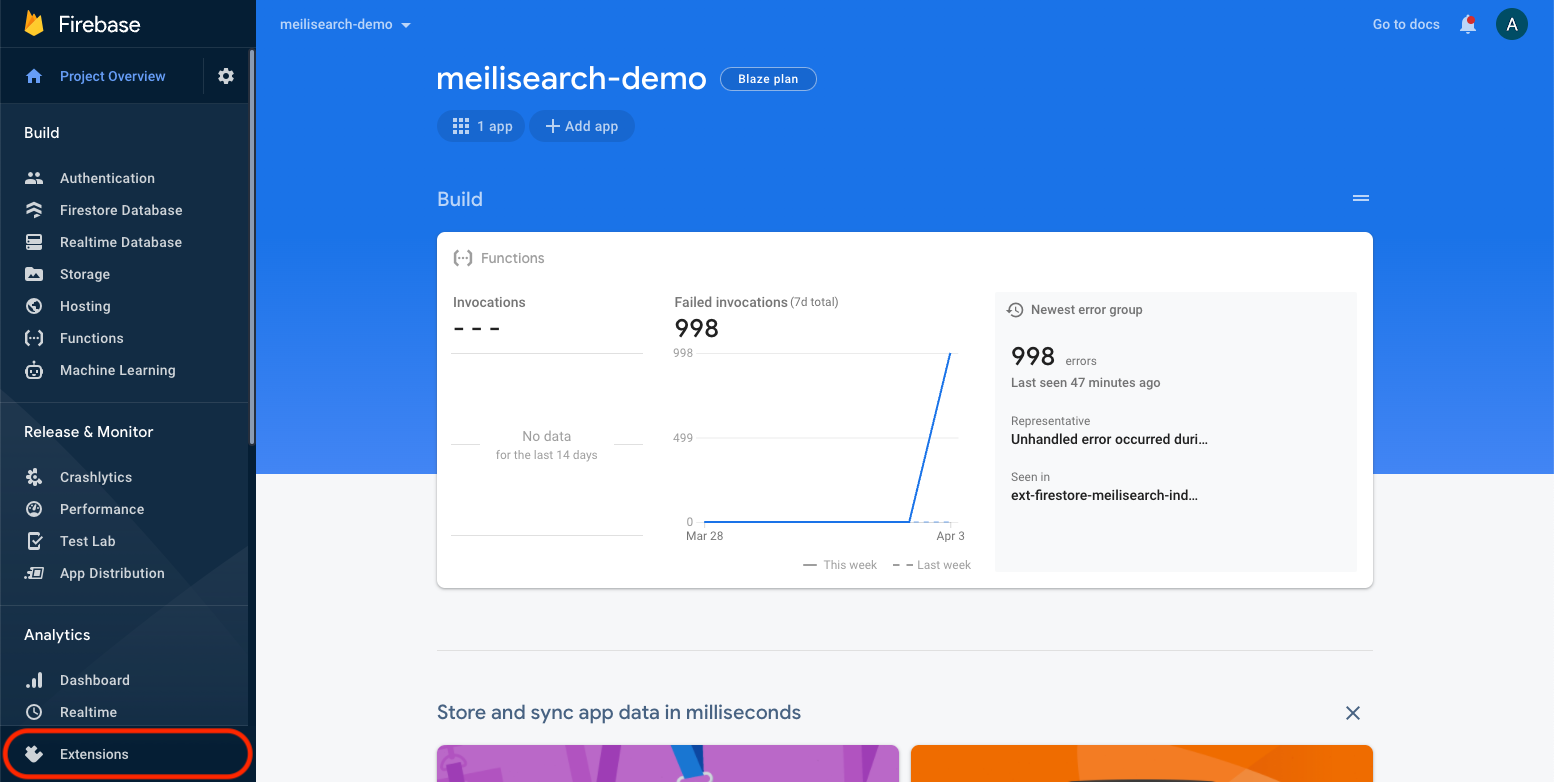The image size is (1554, 782).
Task: Click the Performance gauge icon
Action: coord(34,509)
